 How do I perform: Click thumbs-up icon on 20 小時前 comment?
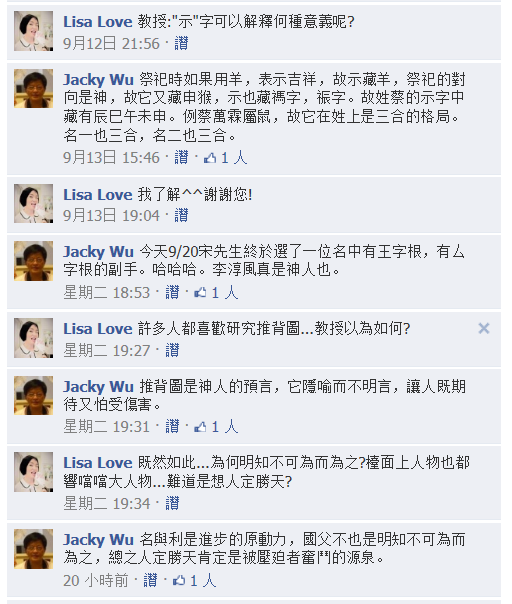(x=179, y=580)
